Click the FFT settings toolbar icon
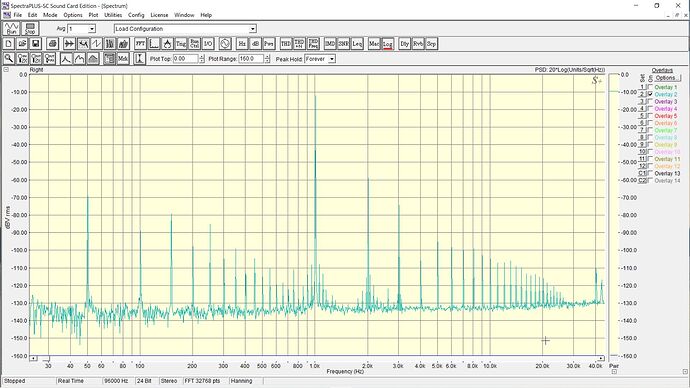The width and height of the screenshot is (690, 388). click(140, 44)
